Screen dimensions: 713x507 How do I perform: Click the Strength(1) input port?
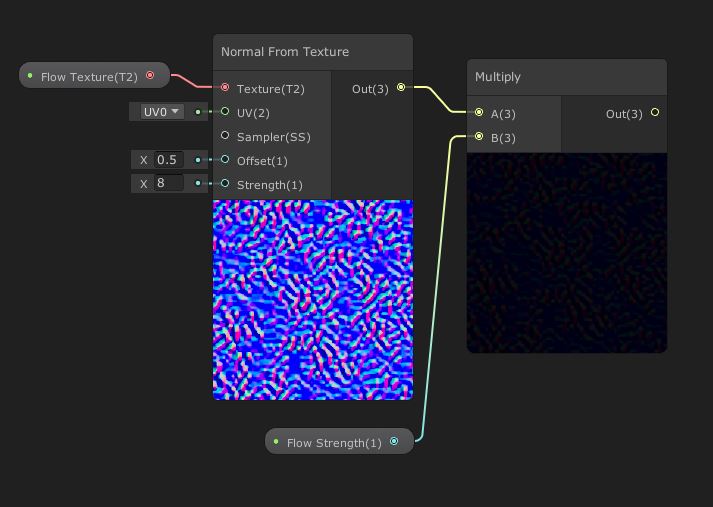coord(225,184)
